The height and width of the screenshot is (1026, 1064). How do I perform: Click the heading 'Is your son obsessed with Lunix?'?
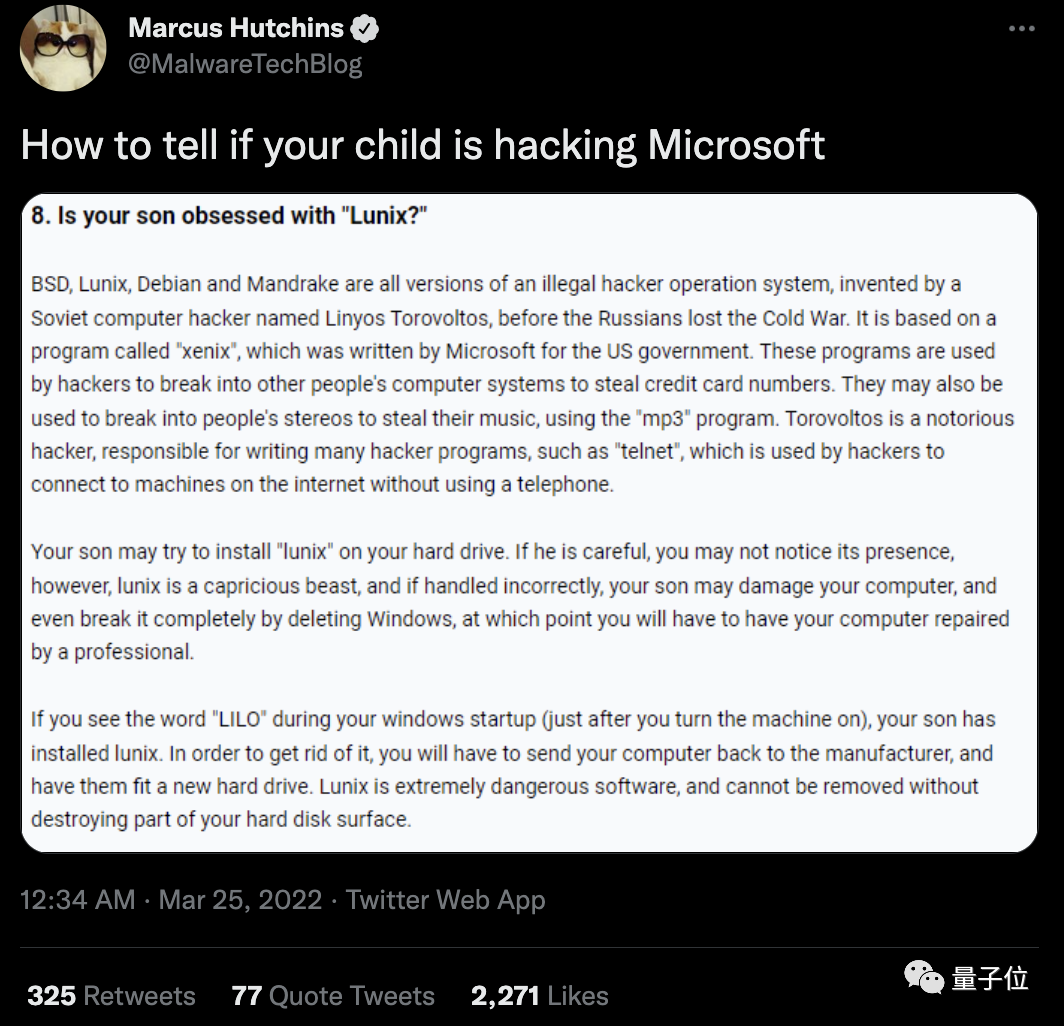[229, 216]
